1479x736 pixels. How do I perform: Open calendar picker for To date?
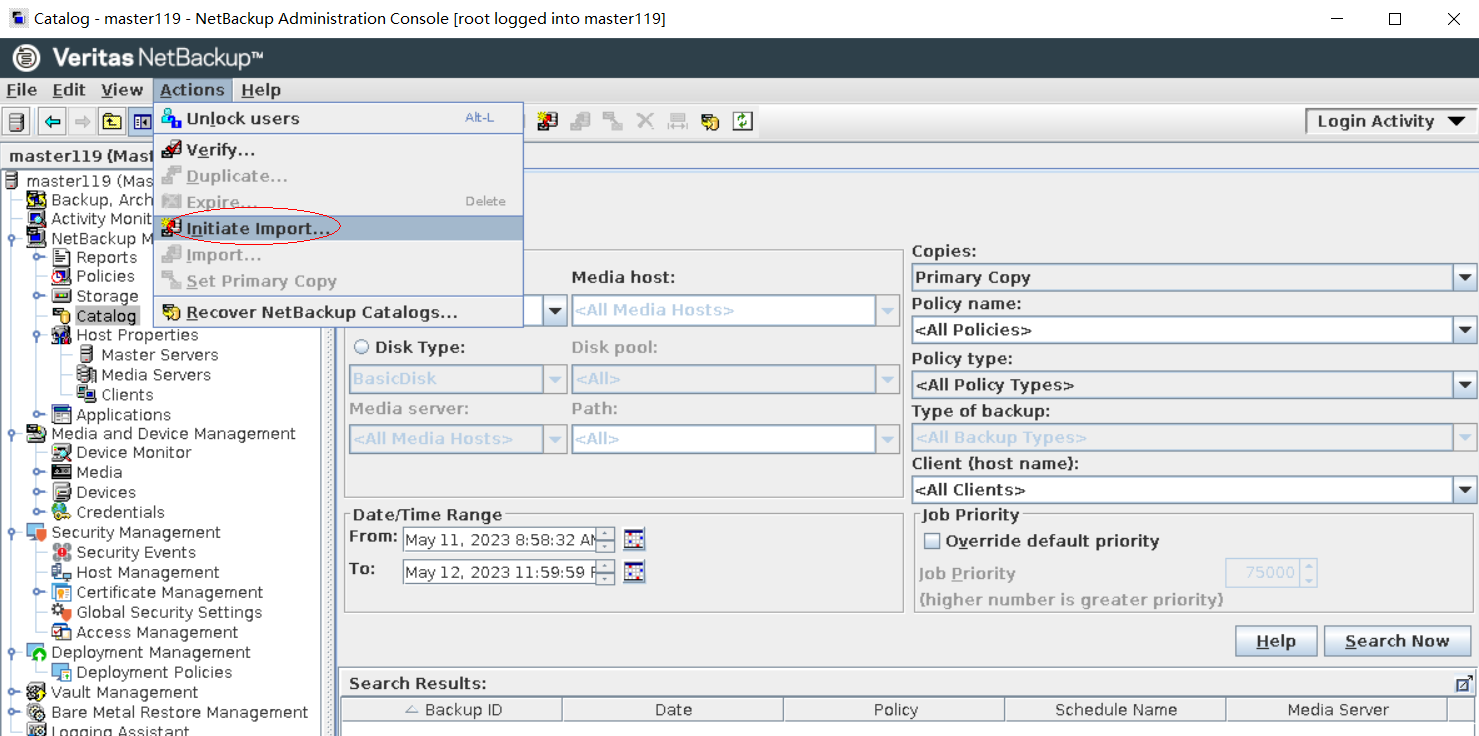(634, 572)
